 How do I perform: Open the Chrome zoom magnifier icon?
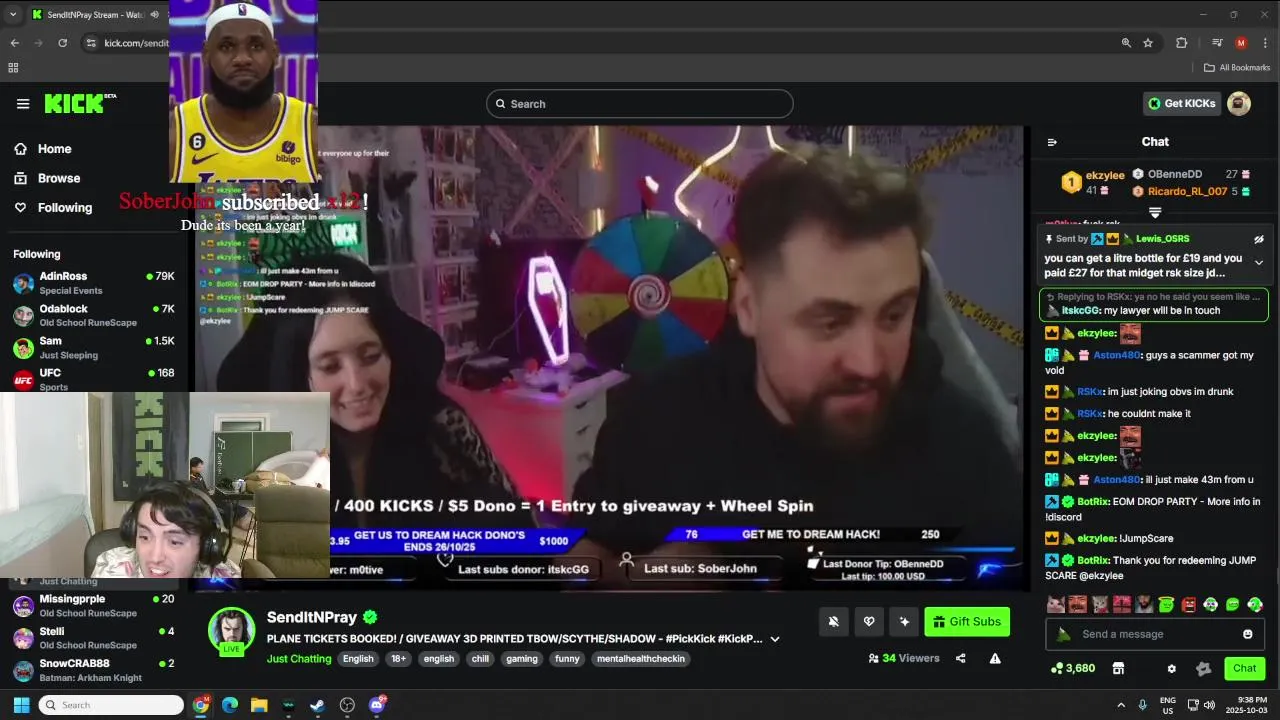1126,43
